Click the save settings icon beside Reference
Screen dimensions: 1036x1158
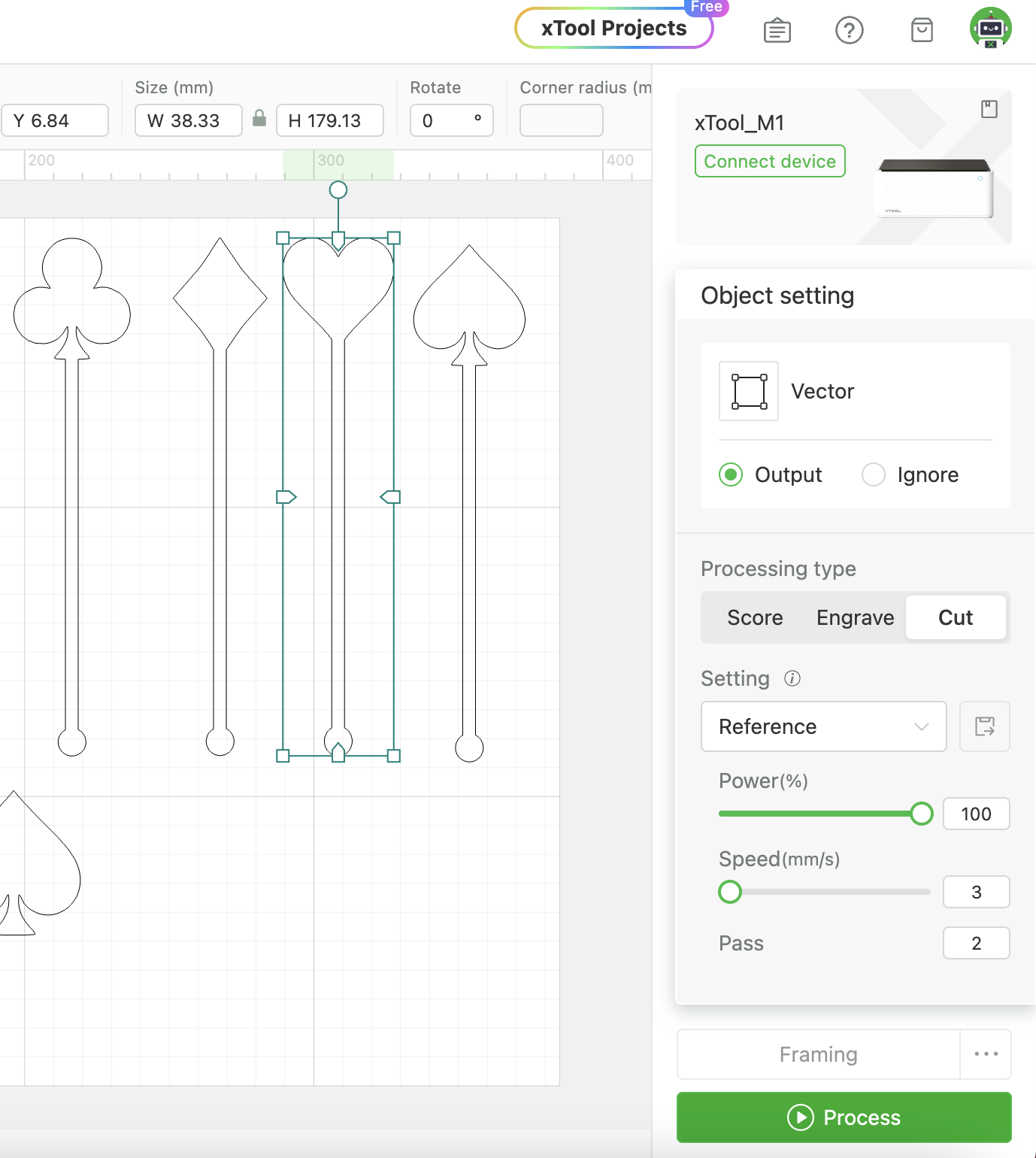(x=984, y=726)
